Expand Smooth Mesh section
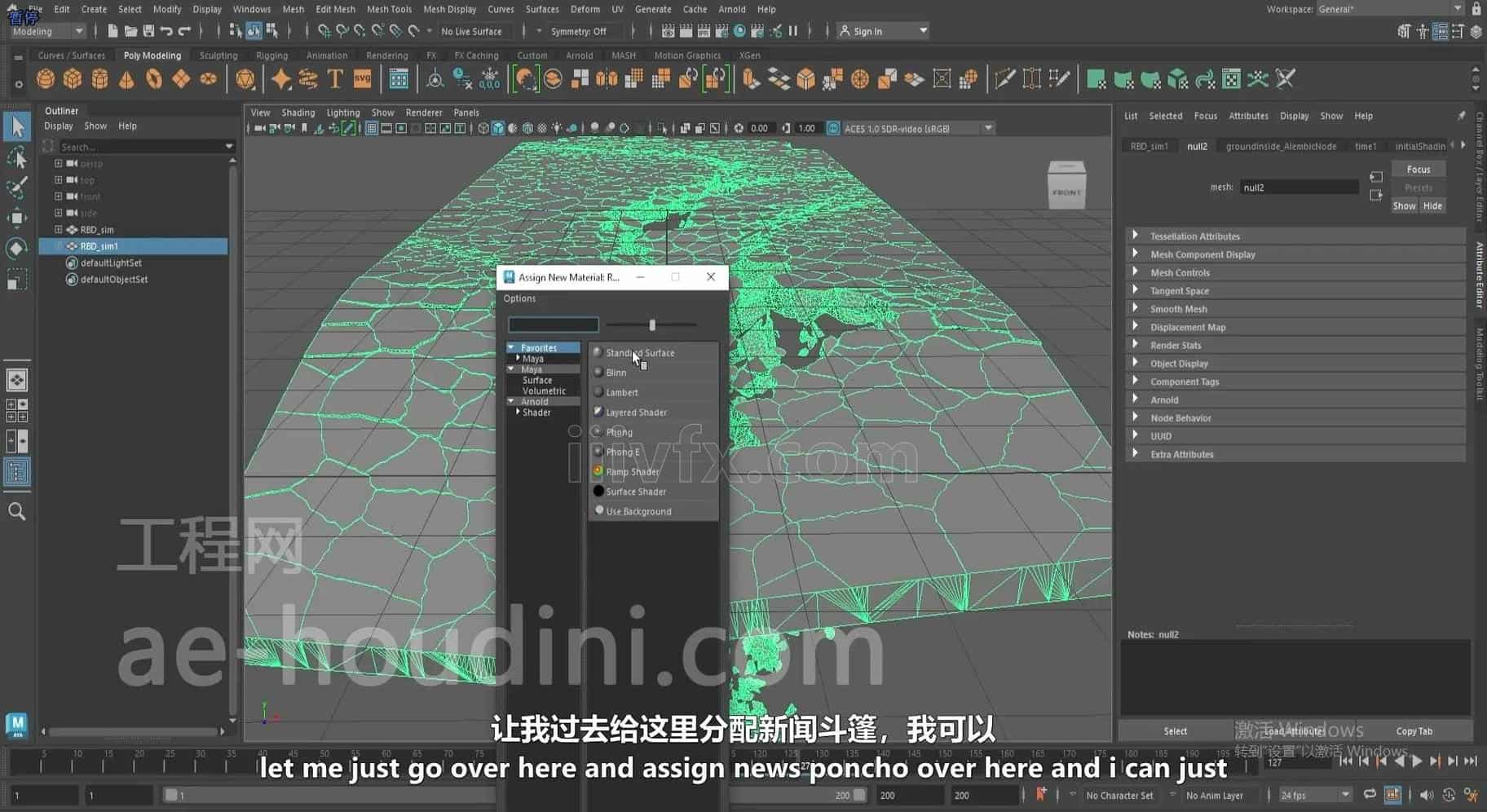 click(x=1136, y=308)
